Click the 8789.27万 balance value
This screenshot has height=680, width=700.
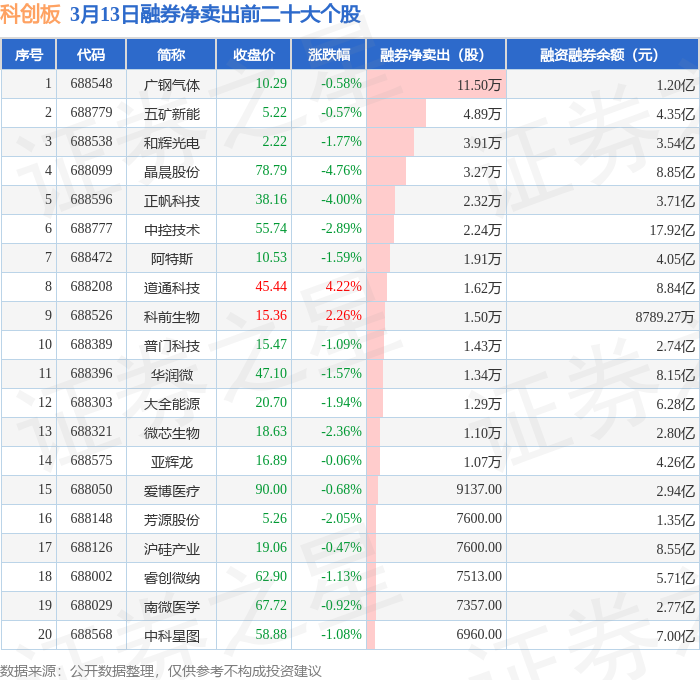tap(665, 317)
